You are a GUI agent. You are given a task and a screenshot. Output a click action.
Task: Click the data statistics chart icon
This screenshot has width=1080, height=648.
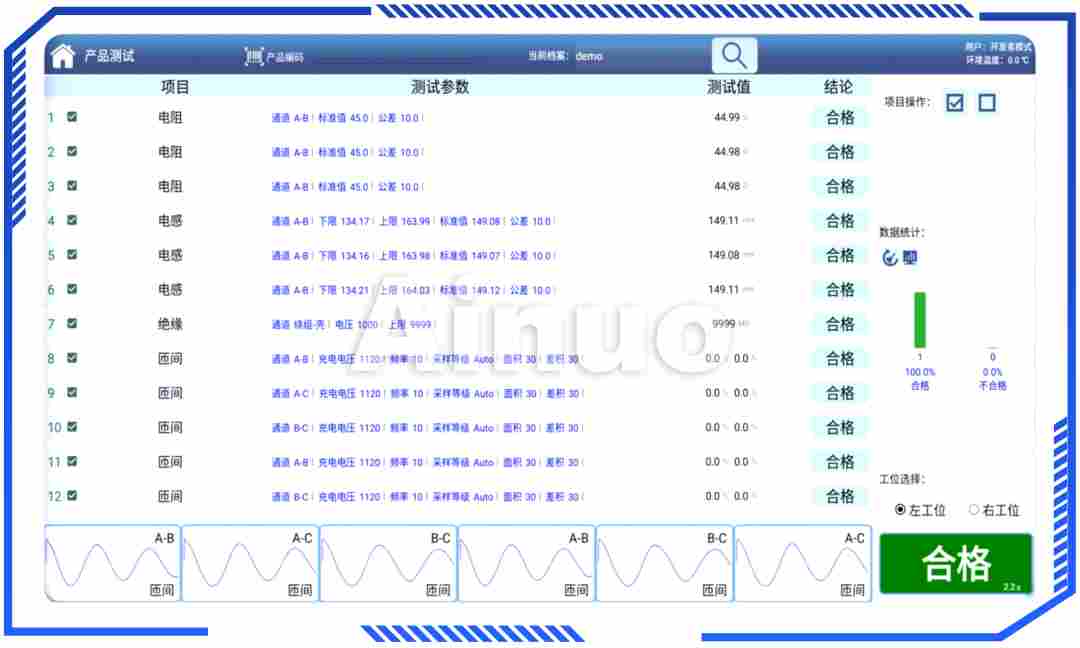coord(910,258)
